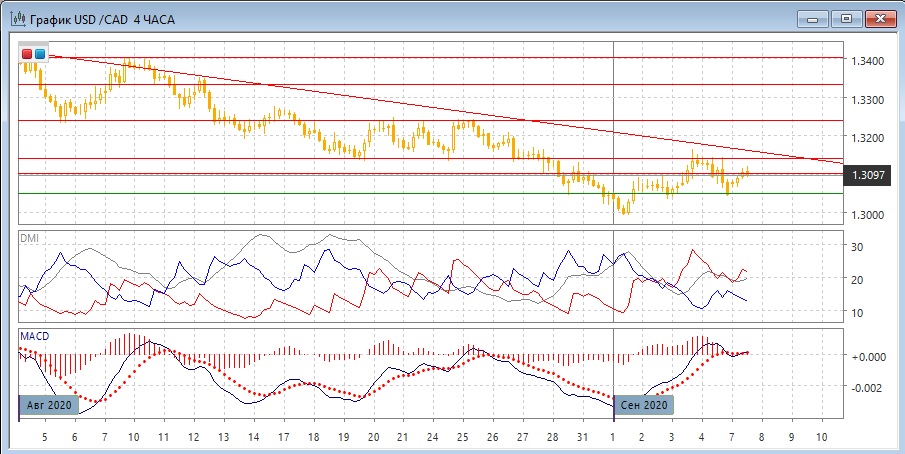Minimize the USD/CAD chart window
Viewport: 905px width, 454px height.
815,18
